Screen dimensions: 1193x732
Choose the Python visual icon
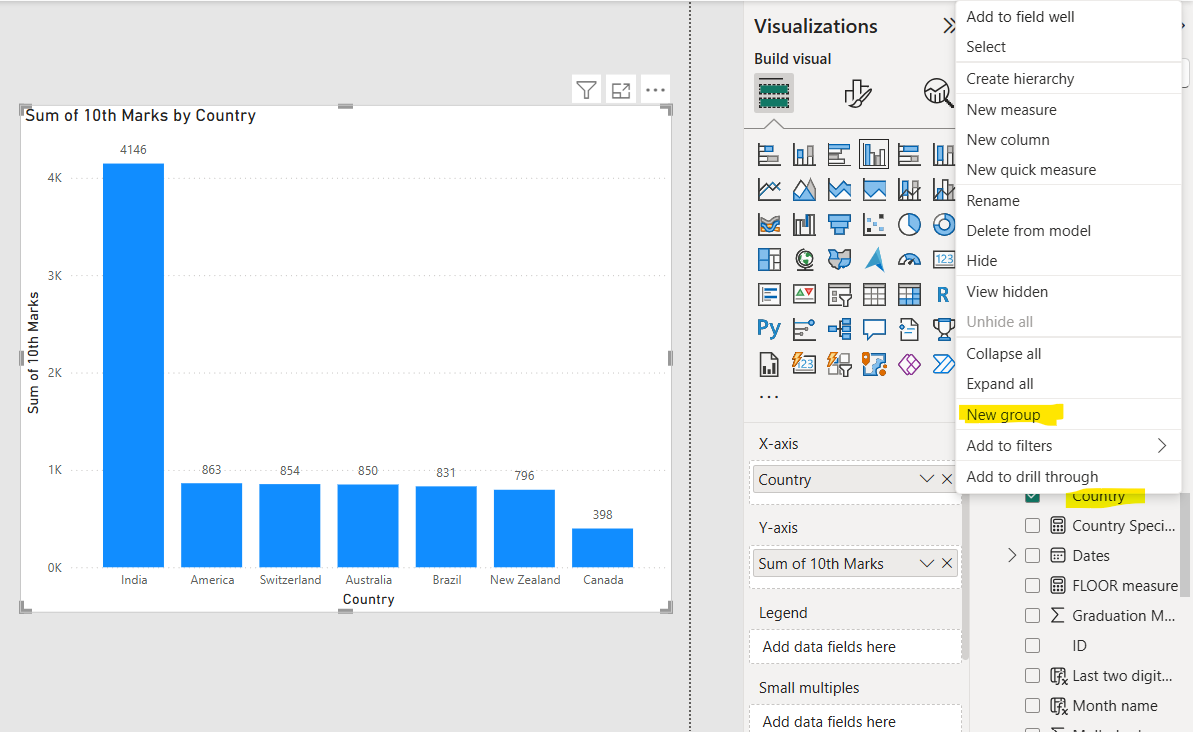(x=769, y=329)
